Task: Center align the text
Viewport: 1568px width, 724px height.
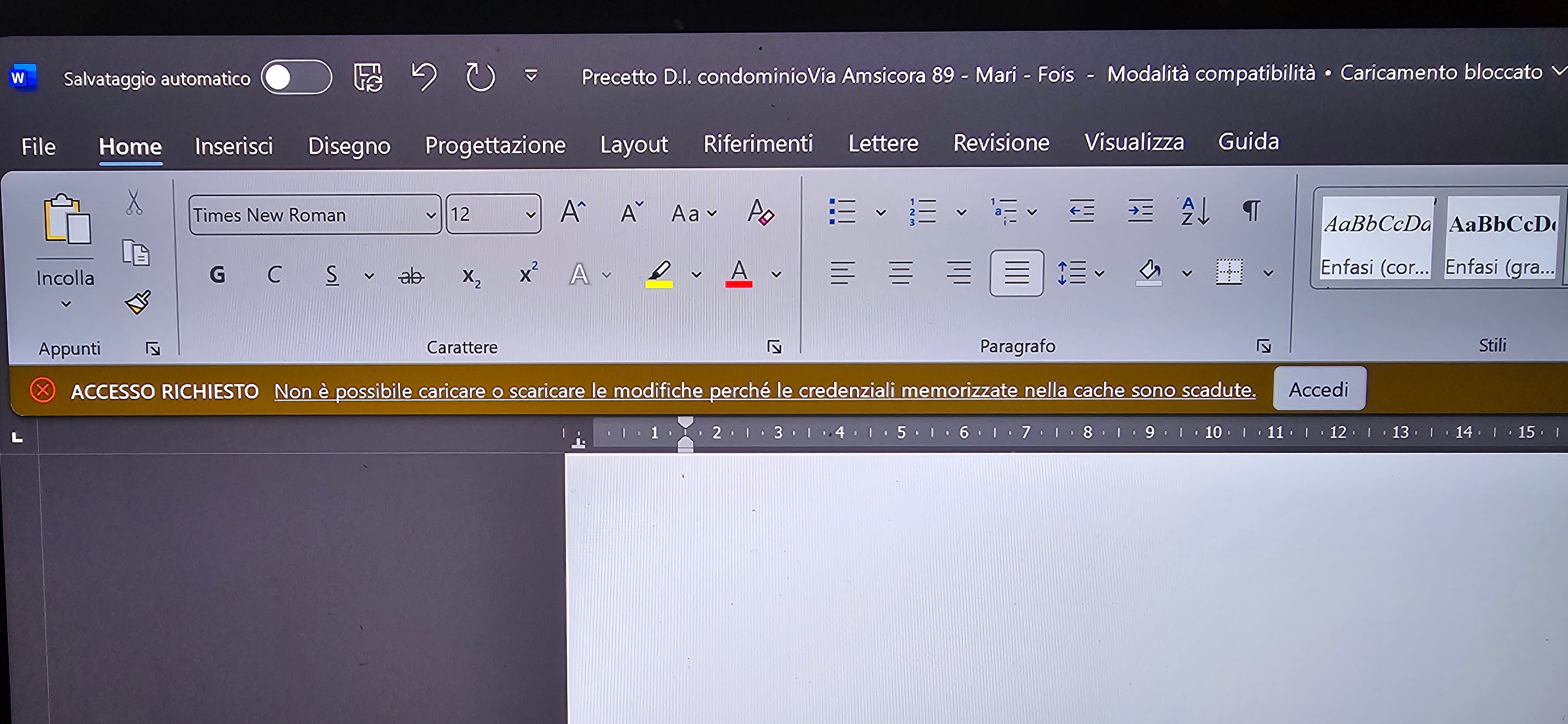Action: tap(900, 273)
